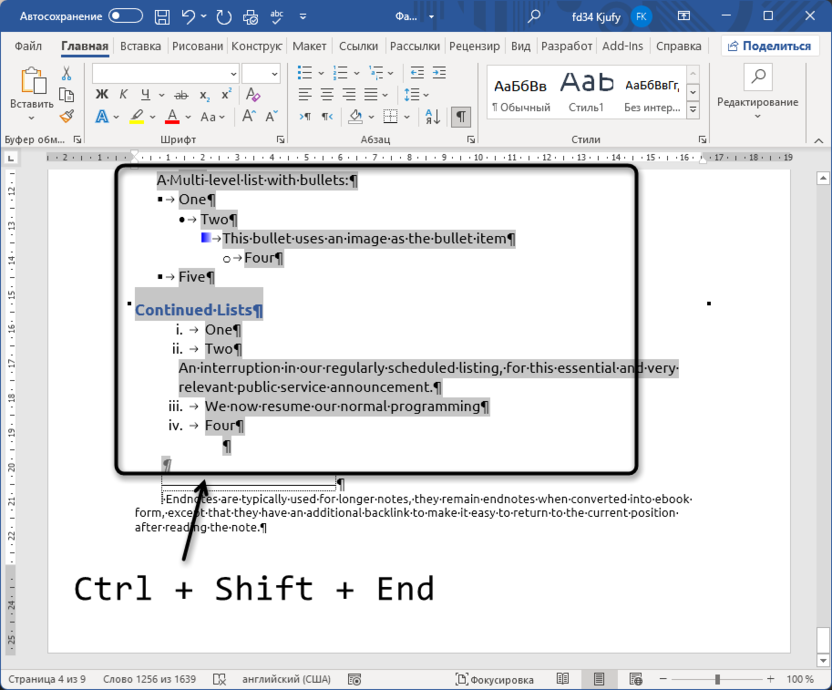Clear all formatting icon
Screen dimensions: 832x690
[x=253, y=95]
